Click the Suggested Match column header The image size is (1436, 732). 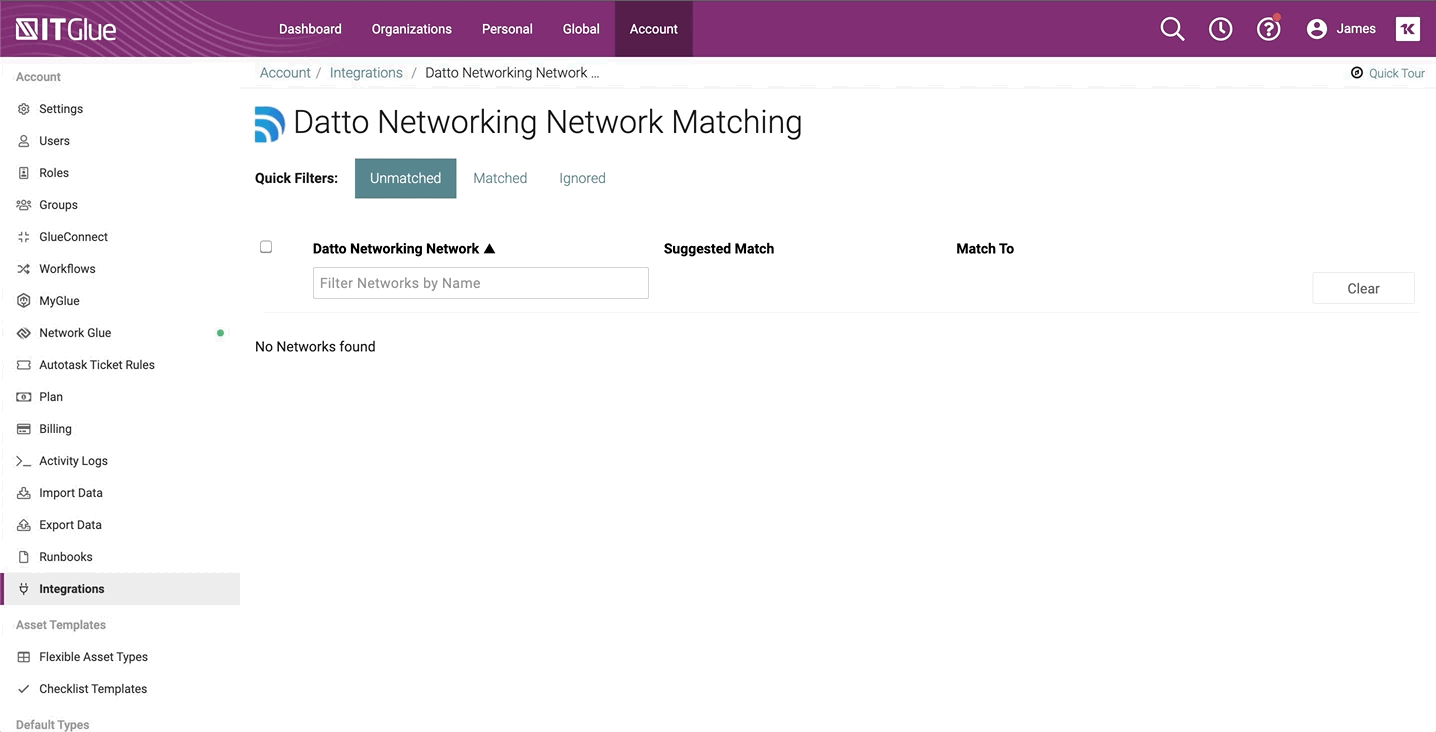tap(719, 249)
